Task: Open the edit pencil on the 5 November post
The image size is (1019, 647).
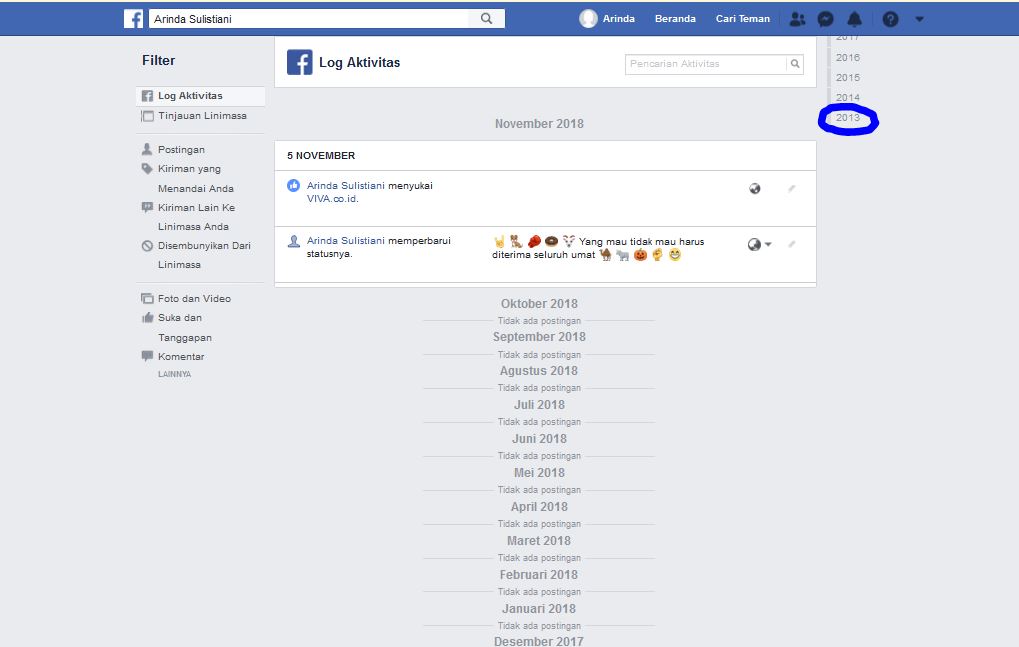Action: 791,188
